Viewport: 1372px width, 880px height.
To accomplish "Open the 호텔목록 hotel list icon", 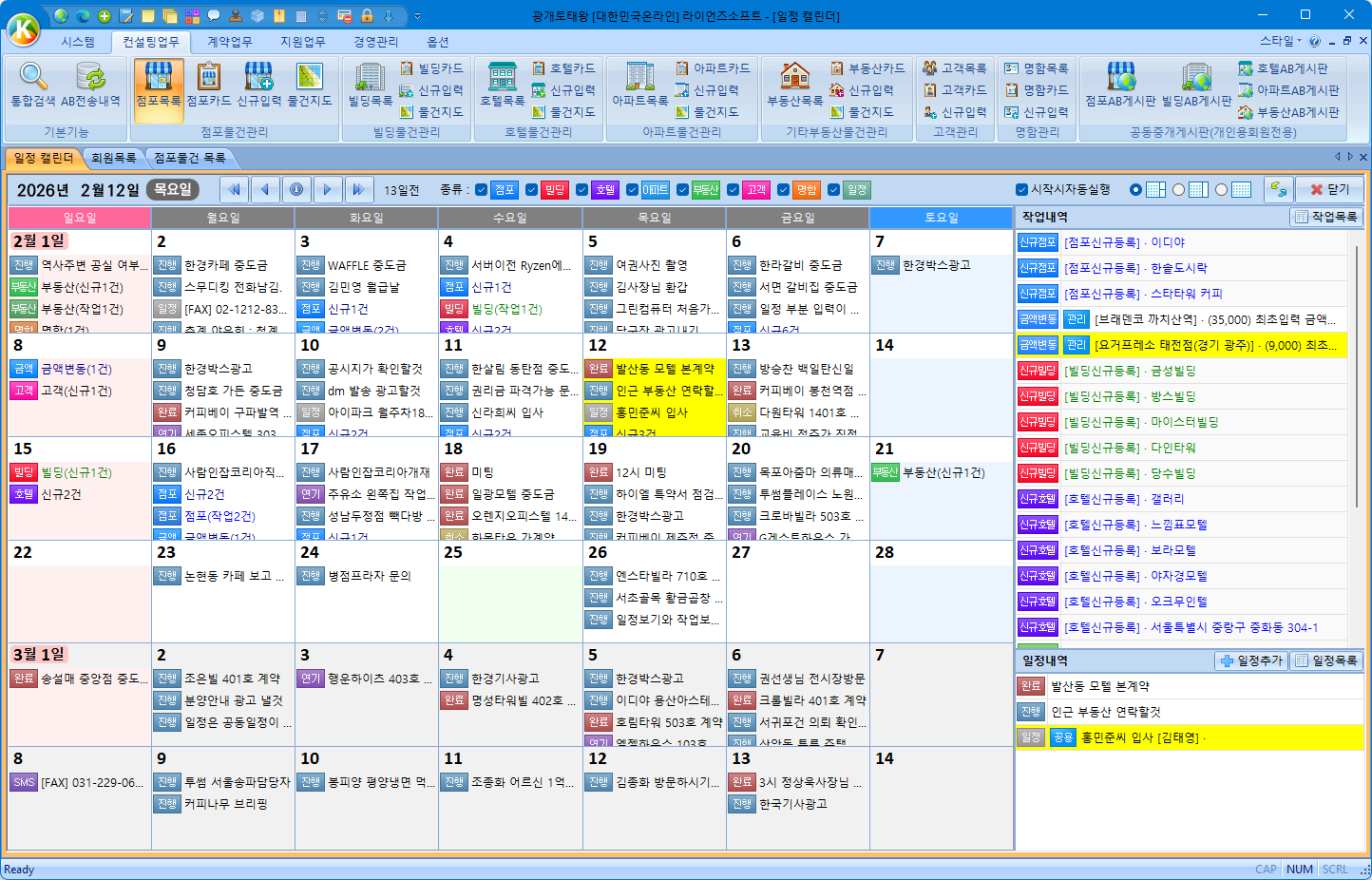I will (x=502, y=85).
